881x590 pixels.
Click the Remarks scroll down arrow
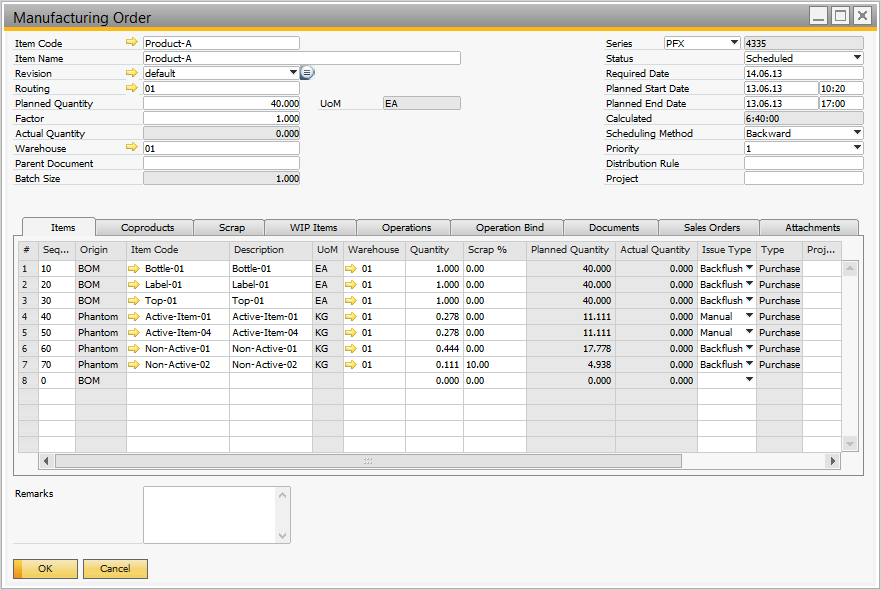click(x=283, y=535)
